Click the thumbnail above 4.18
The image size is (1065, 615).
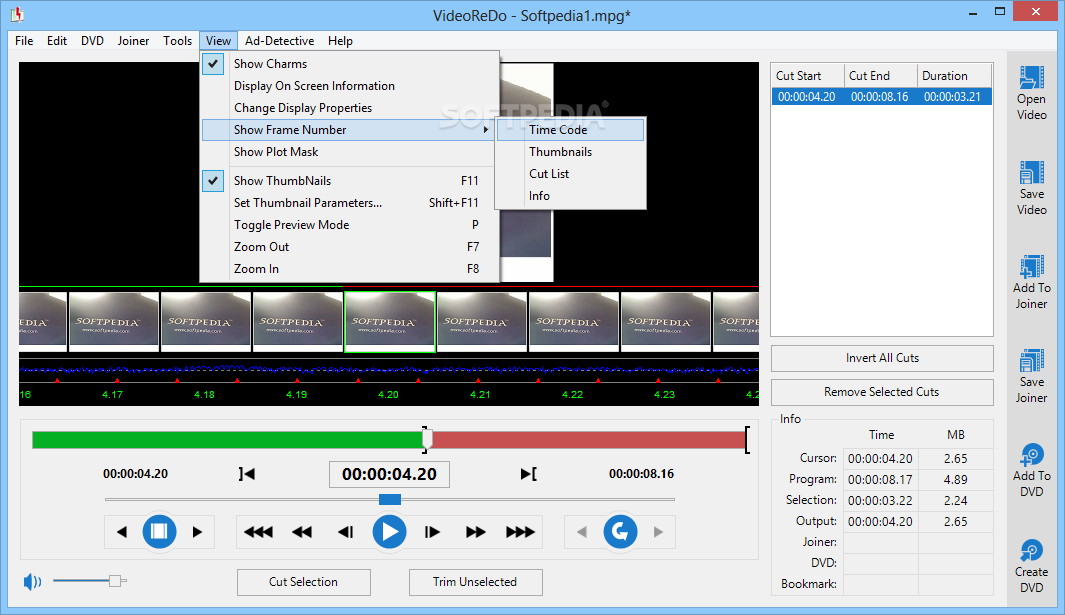coord(206,322)
